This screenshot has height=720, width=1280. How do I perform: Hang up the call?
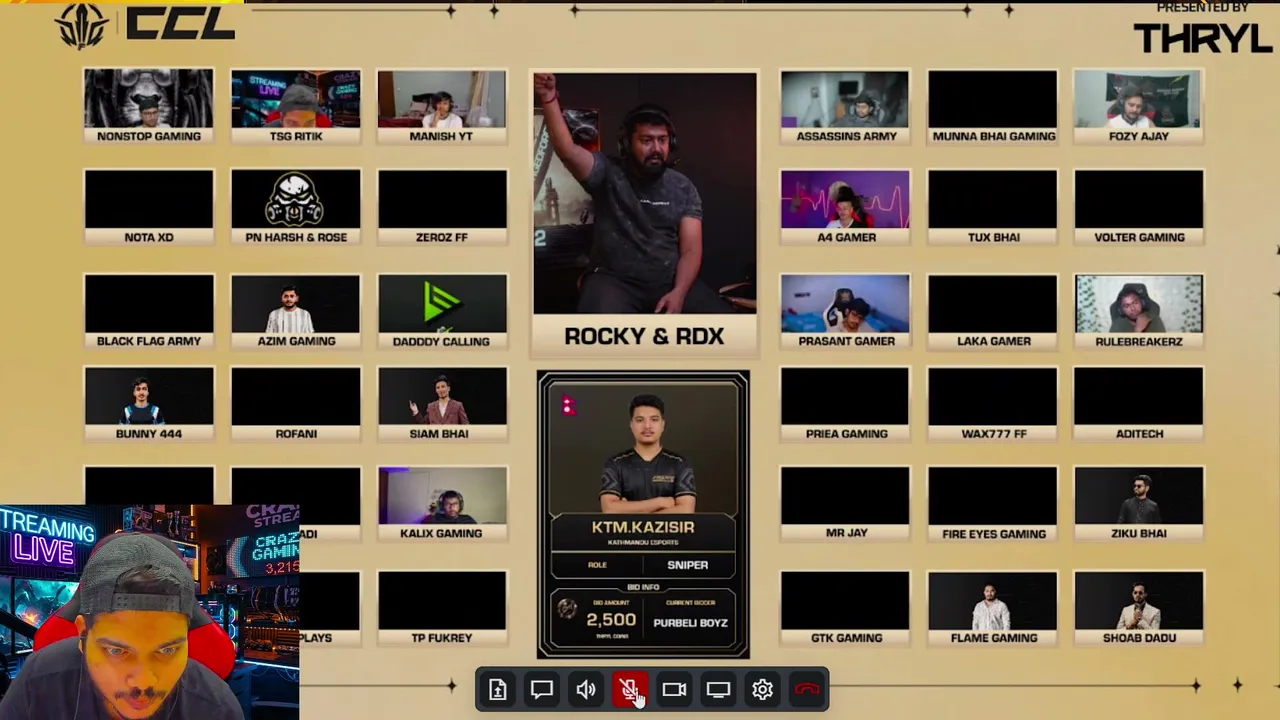click(807, 690)
